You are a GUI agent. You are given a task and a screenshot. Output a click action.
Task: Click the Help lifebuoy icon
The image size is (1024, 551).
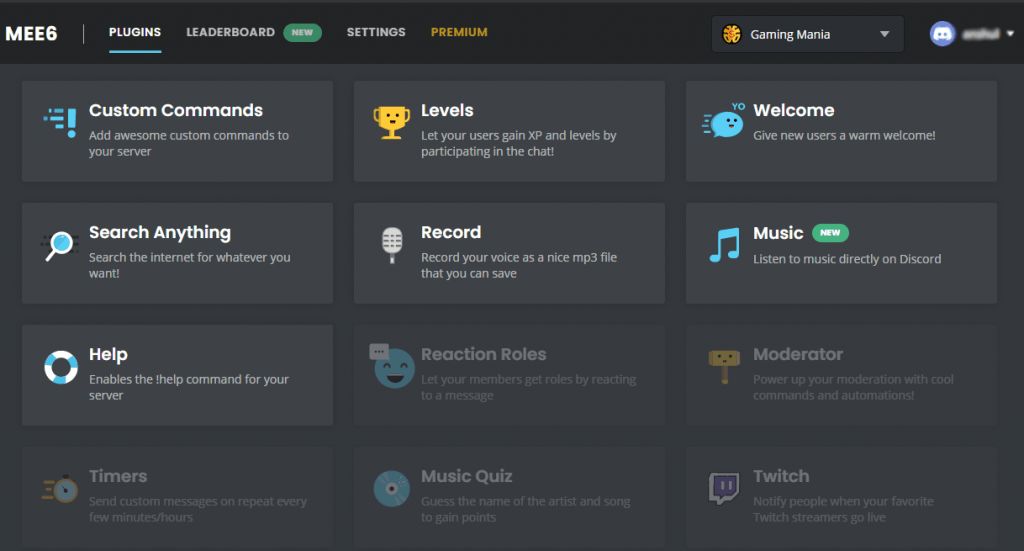[61, 367]
